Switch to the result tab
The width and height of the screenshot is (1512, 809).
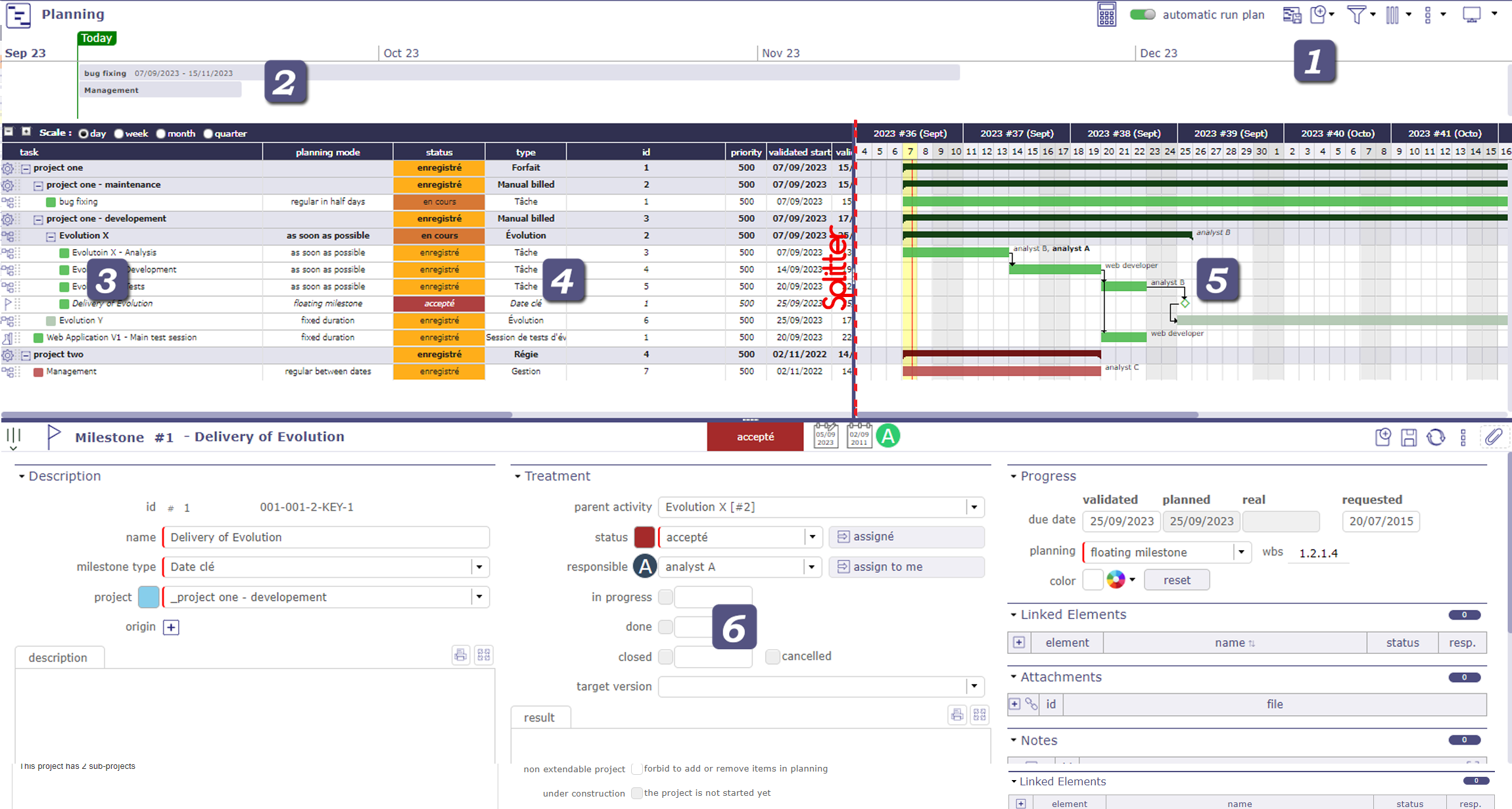[x=539, y=718]
